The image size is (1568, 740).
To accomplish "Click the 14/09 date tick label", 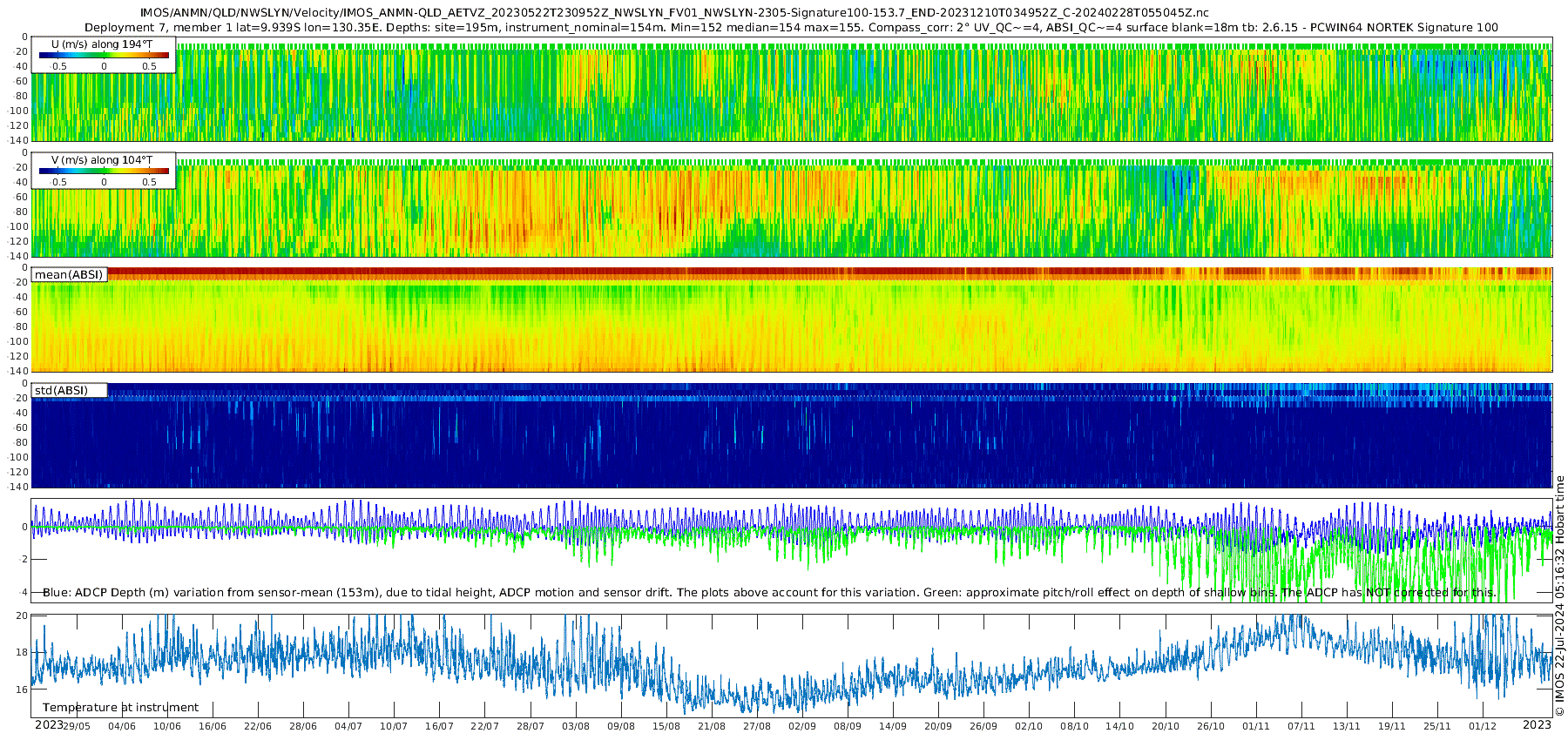I will click(893, 726).
